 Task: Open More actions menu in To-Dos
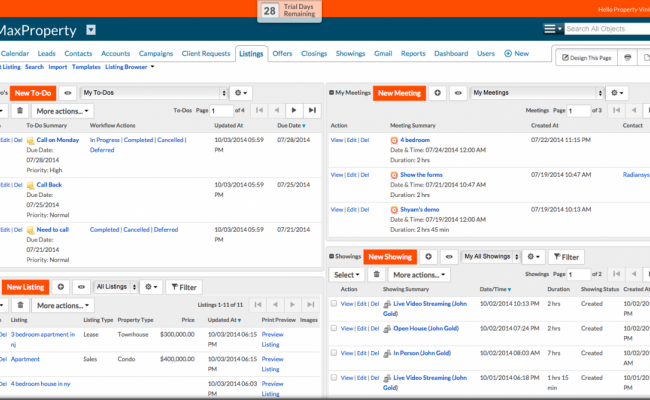click(x=62, y=111)
